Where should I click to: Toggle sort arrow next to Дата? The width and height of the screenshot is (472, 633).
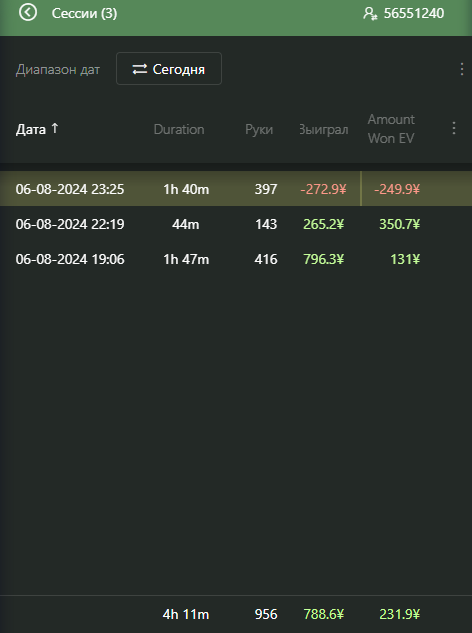click(x=55, y=128)
